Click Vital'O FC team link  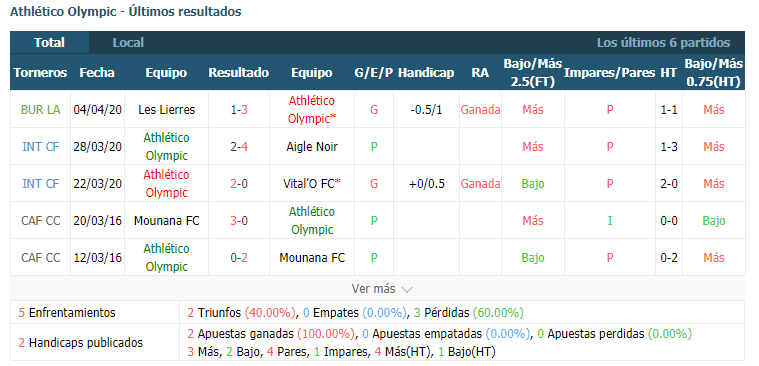[x=312, y=183]
